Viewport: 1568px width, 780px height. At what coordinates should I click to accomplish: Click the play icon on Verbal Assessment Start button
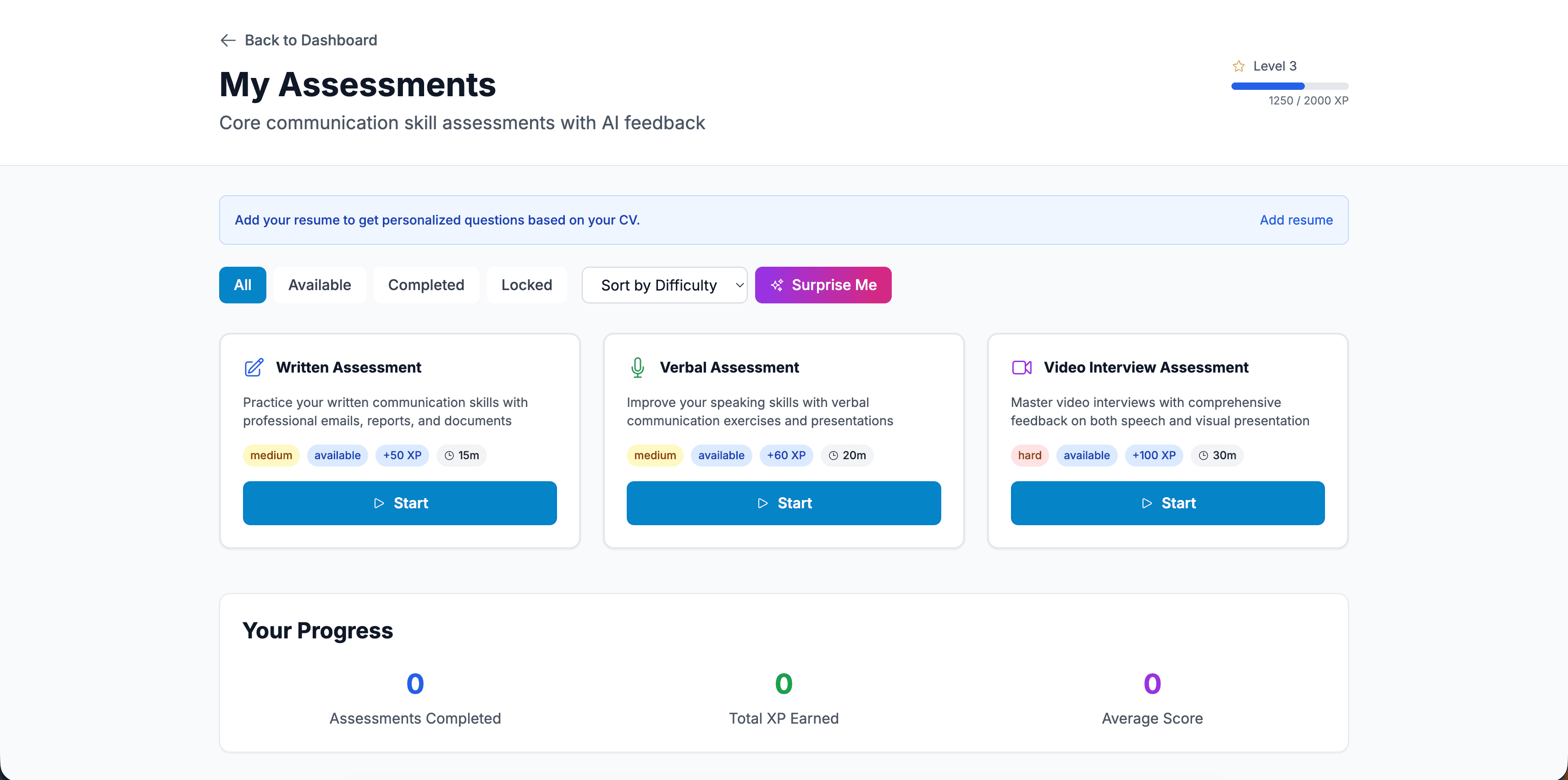click(x=762, y=503)
